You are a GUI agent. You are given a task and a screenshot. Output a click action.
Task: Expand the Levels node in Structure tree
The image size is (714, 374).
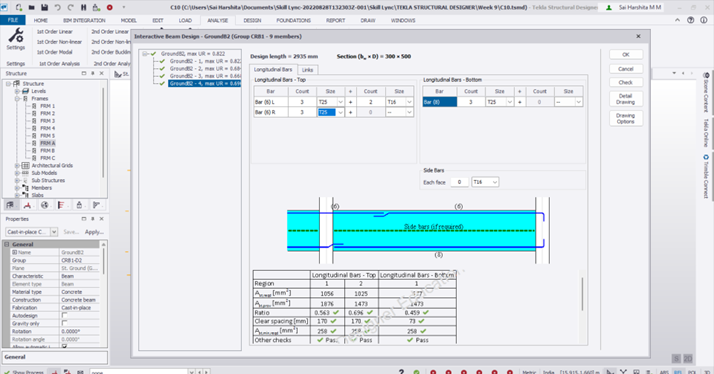(17, 91)
